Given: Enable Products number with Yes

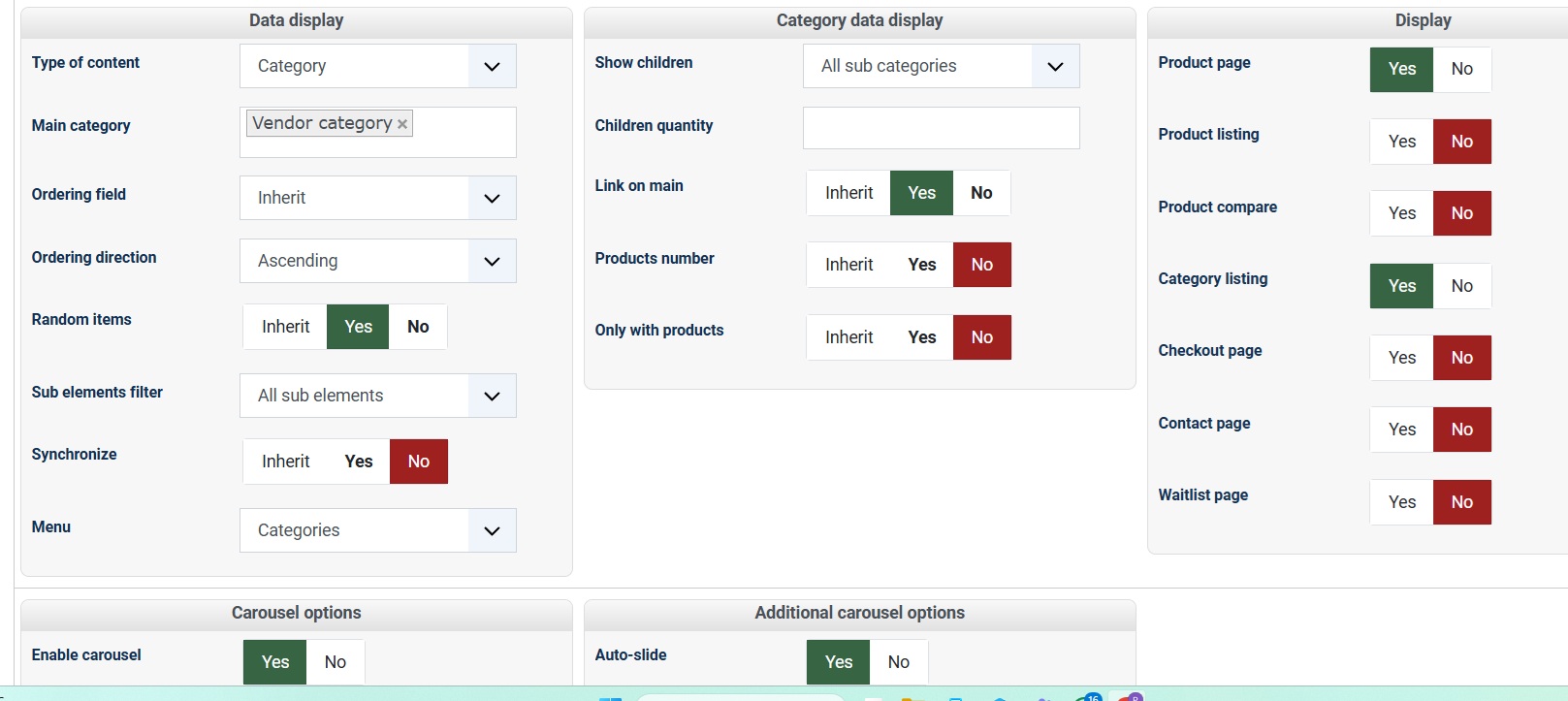Looking at the screenshot, I should click(922, 265).
